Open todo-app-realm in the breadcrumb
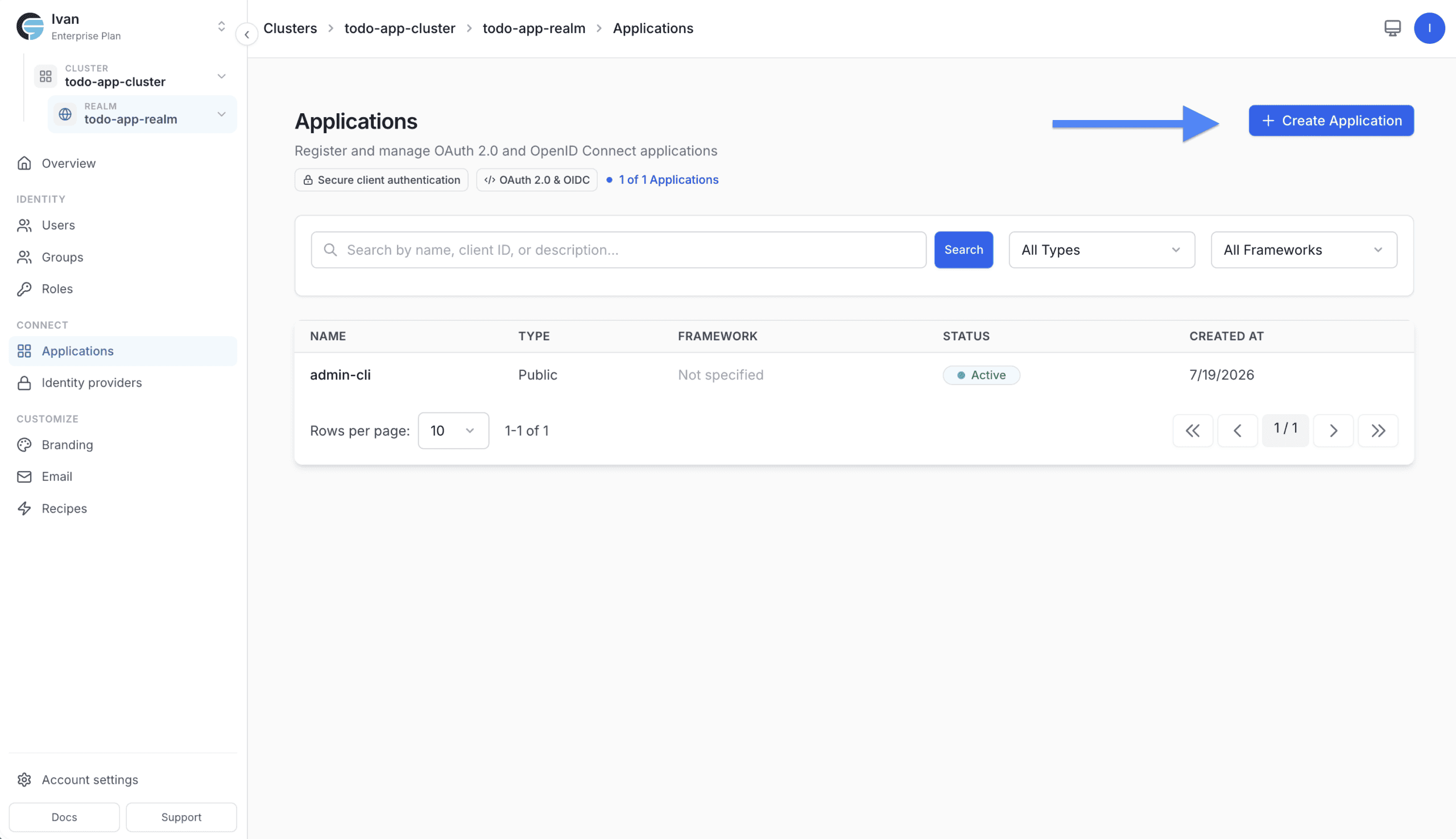 (533, 28)
